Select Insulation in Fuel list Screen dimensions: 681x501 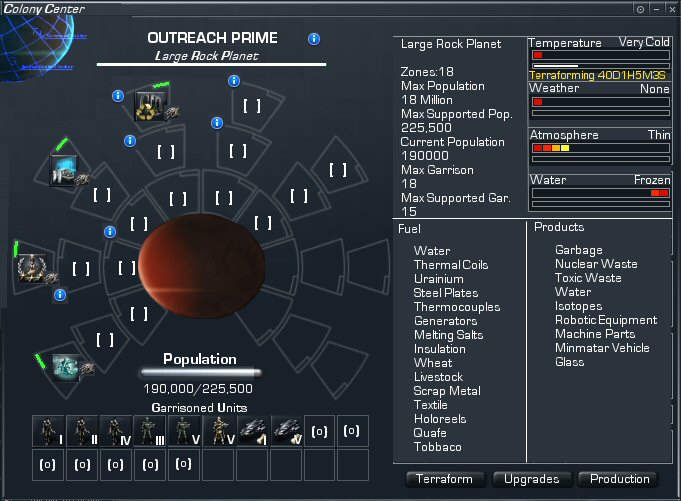(440, 349)
